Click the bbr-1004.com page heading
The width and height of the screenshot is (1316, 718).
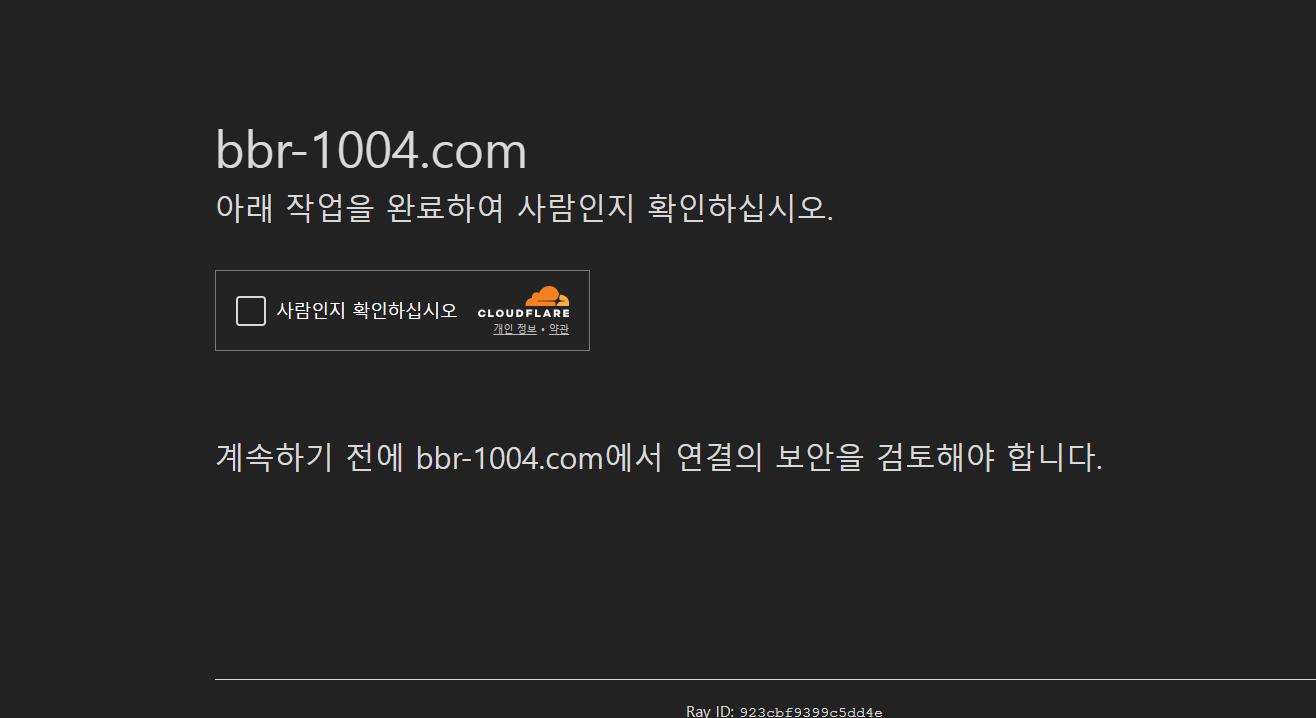[x=371, y=151]
